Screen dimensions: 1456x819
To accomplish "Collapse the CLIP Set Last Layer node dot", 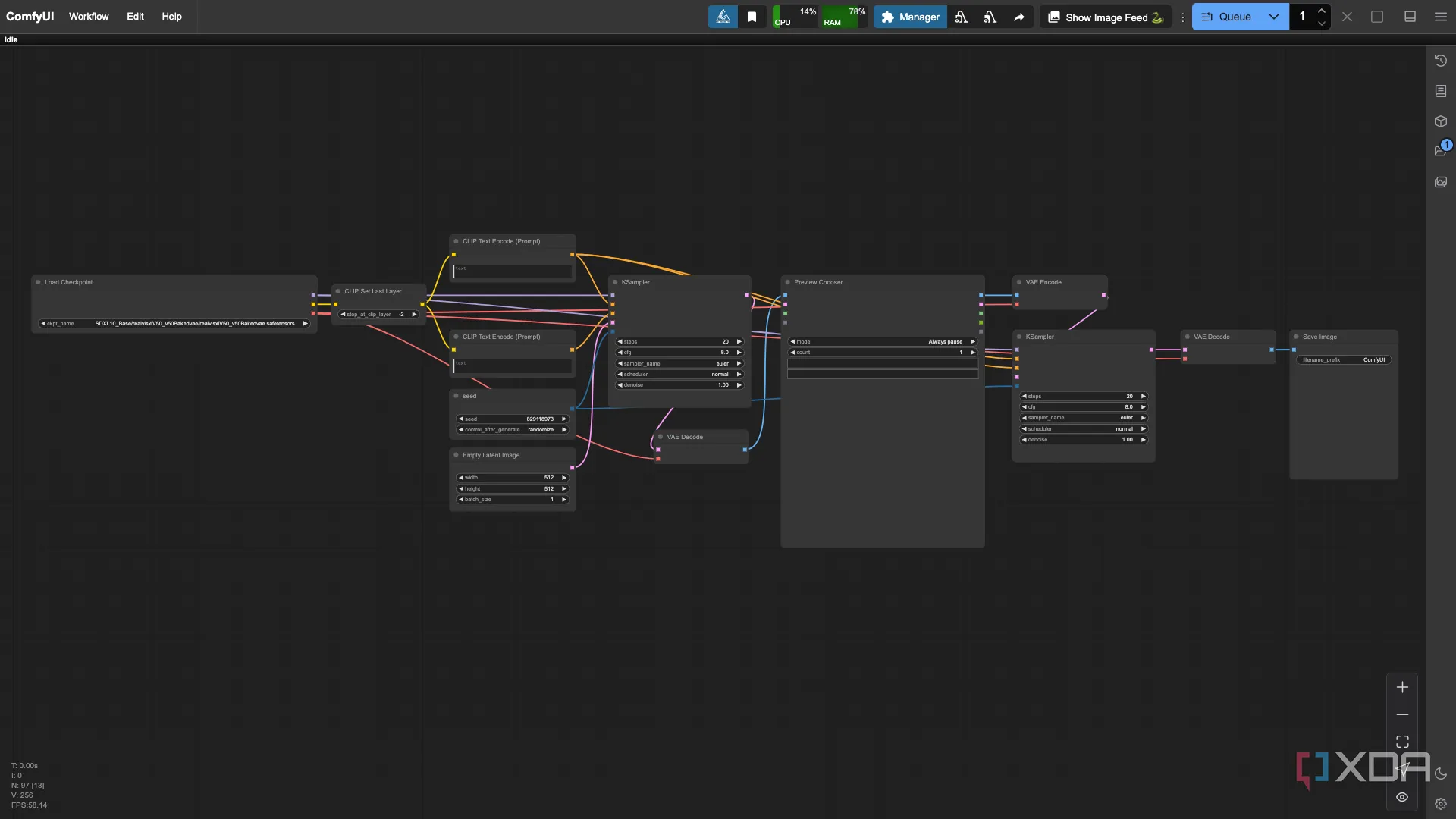I will (x=338, y=291).
